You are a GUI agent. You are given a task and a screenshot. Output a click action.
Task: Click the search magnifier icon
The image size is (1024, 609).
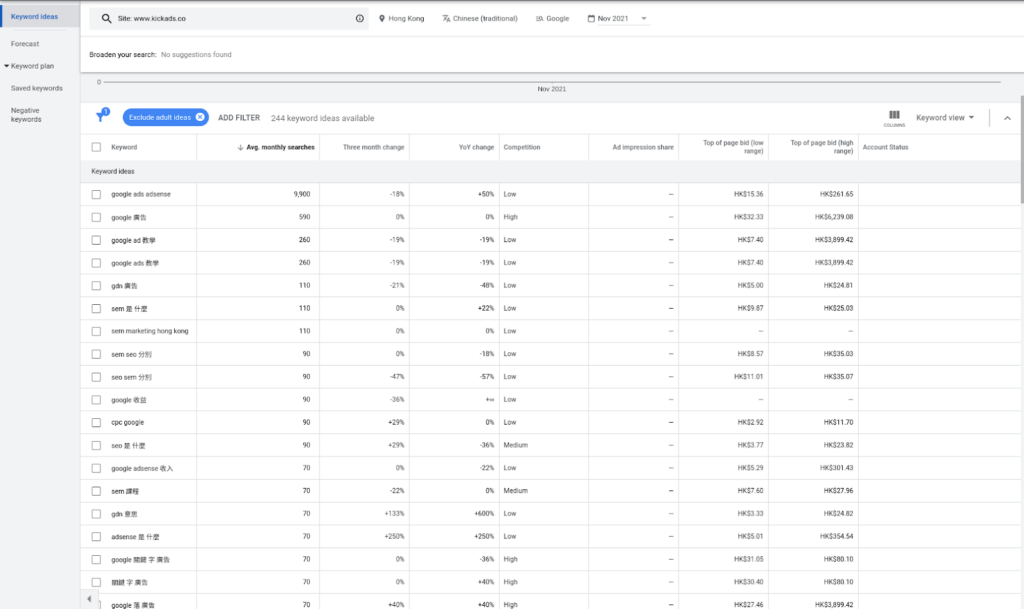[106, 18]
